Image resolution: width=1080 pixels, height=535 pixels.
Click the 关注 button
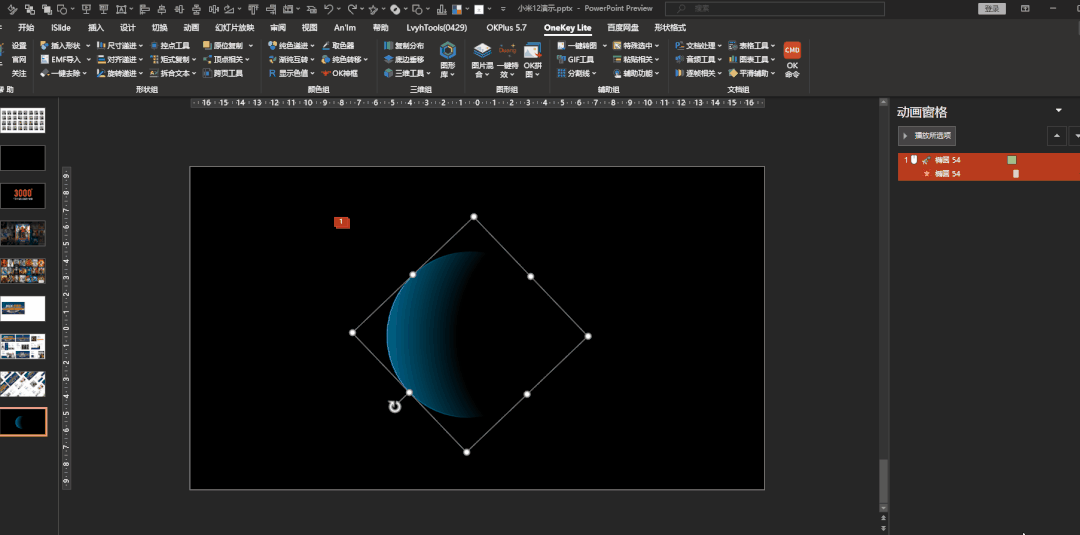click(x=19, y=73)
